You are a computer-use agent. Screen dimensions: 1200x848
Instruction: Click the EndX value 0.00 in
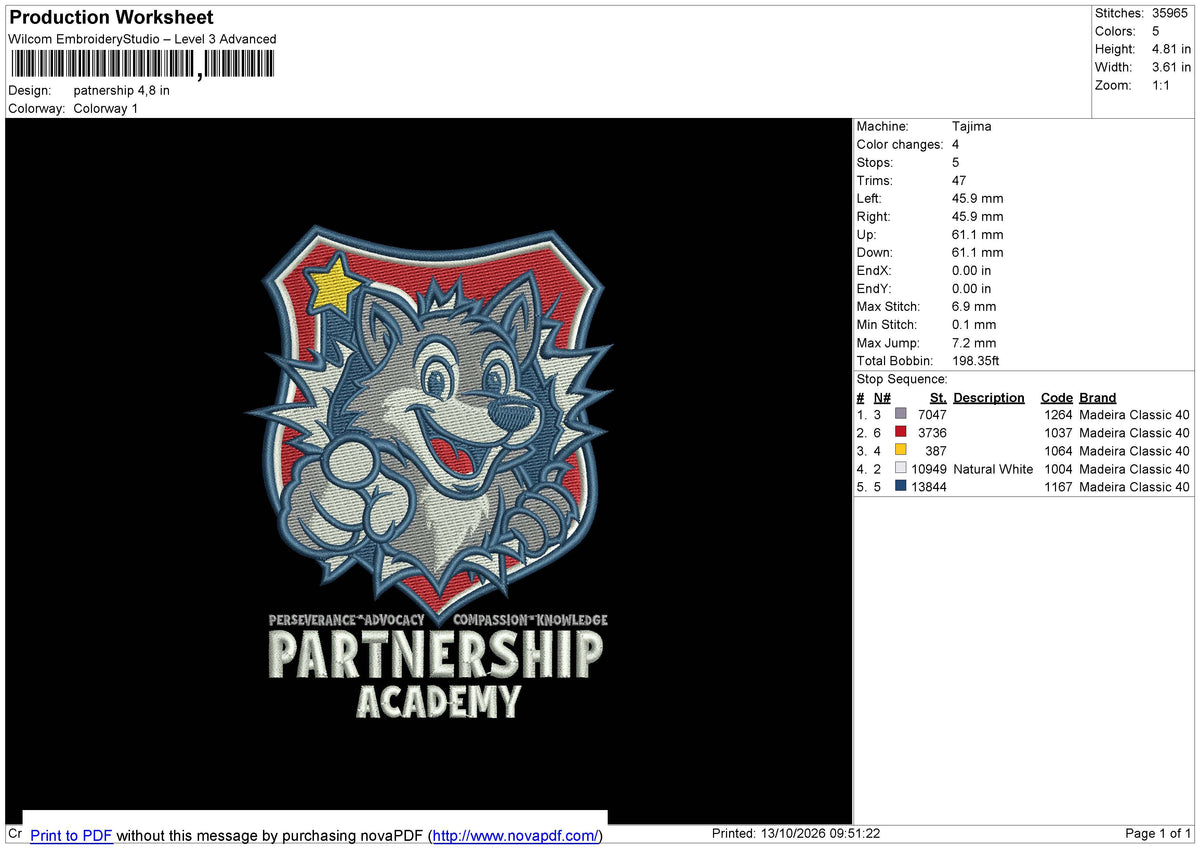pos(972,270)
